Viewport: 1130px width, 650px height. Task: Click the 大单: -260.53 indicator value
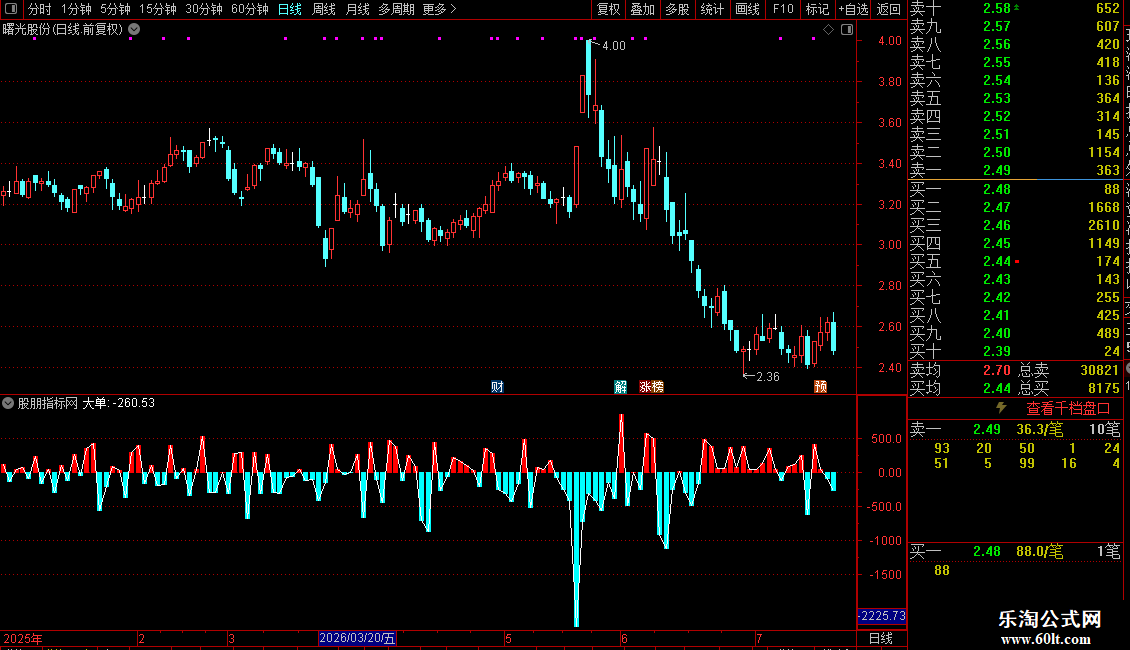point(119,403)
